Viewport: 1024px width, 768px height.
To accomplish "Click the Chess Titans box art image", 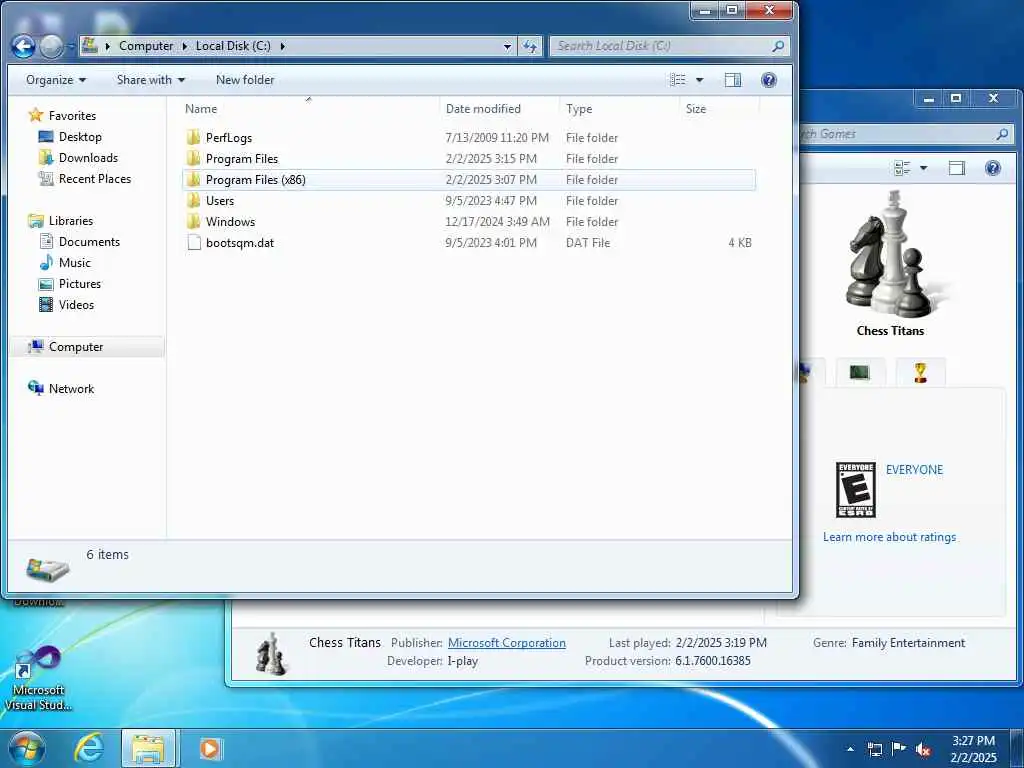I will [x=891, y=255].
